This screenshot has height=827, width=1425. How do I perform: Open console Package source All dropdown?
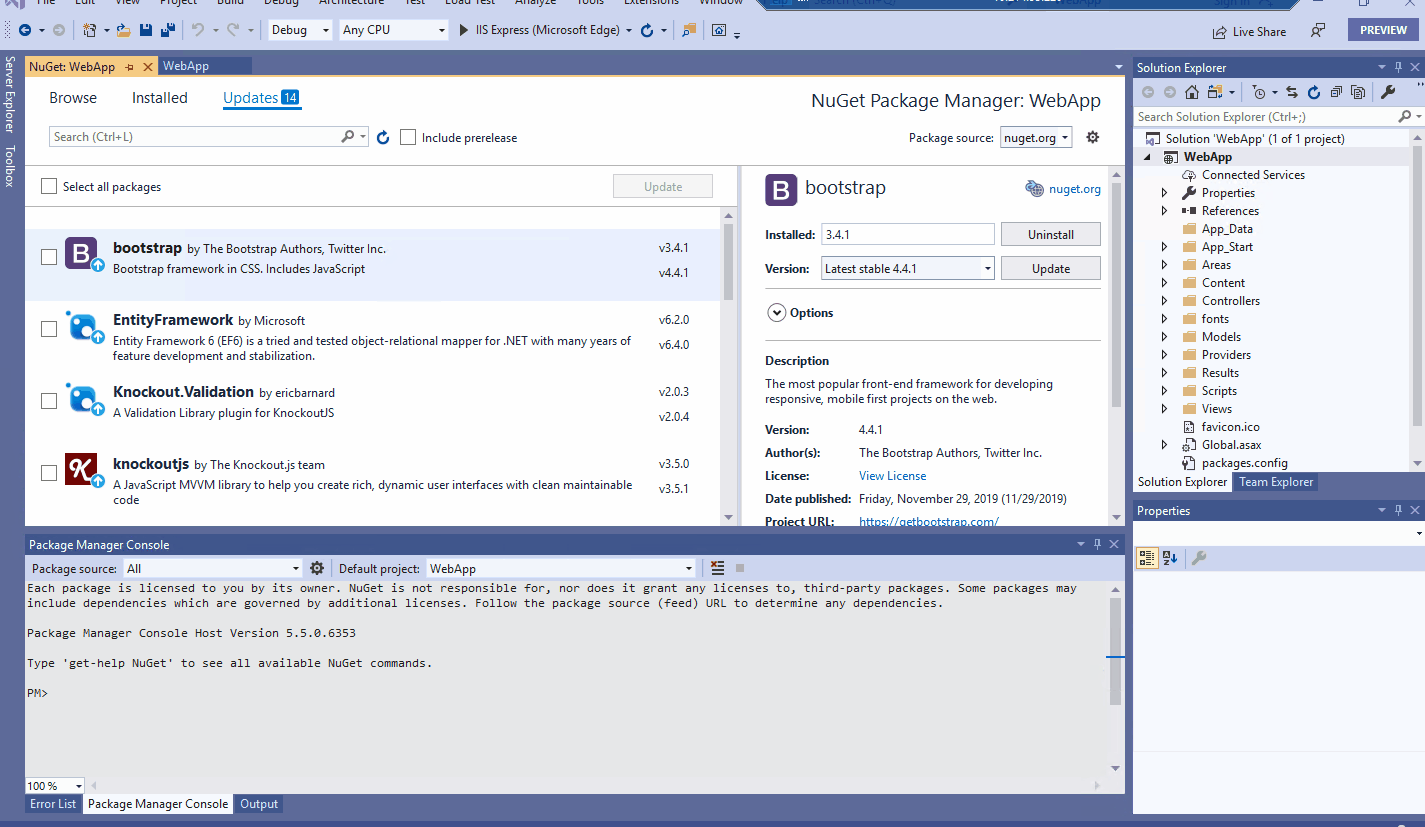point(212,568)
